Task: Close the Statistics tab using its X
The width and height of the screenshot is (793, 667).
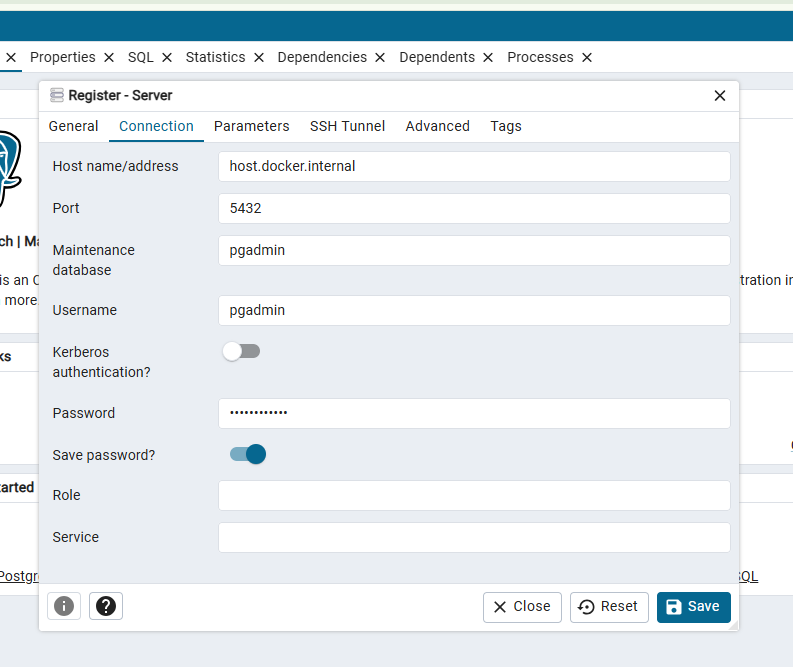Action: click(x=259, y=58)
